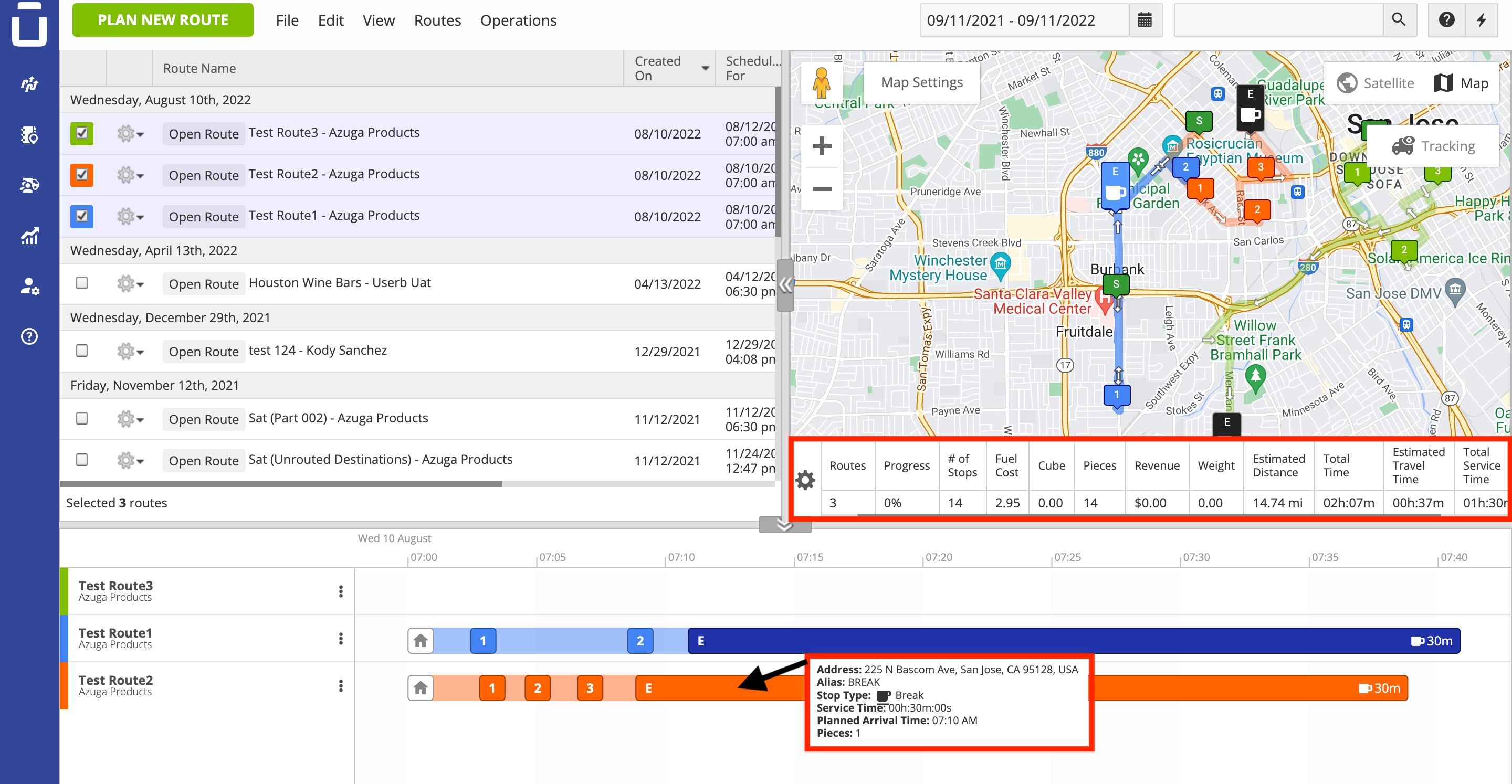Click the green Test Route3 color bar
This screenshot has height=784, width=1512.
pos(64,591)
